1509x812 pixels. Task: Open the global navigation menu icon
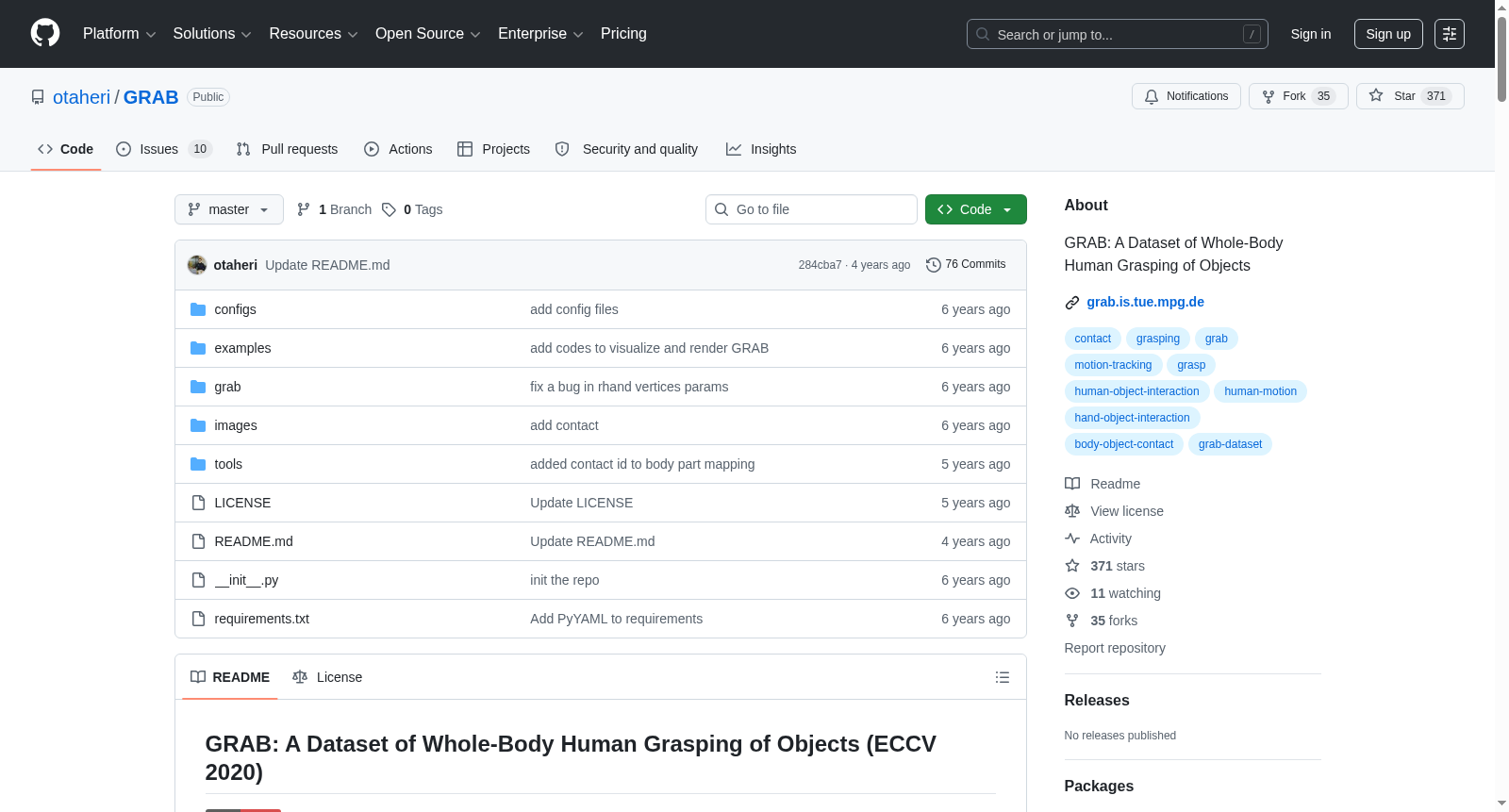tap(1450, 34)
